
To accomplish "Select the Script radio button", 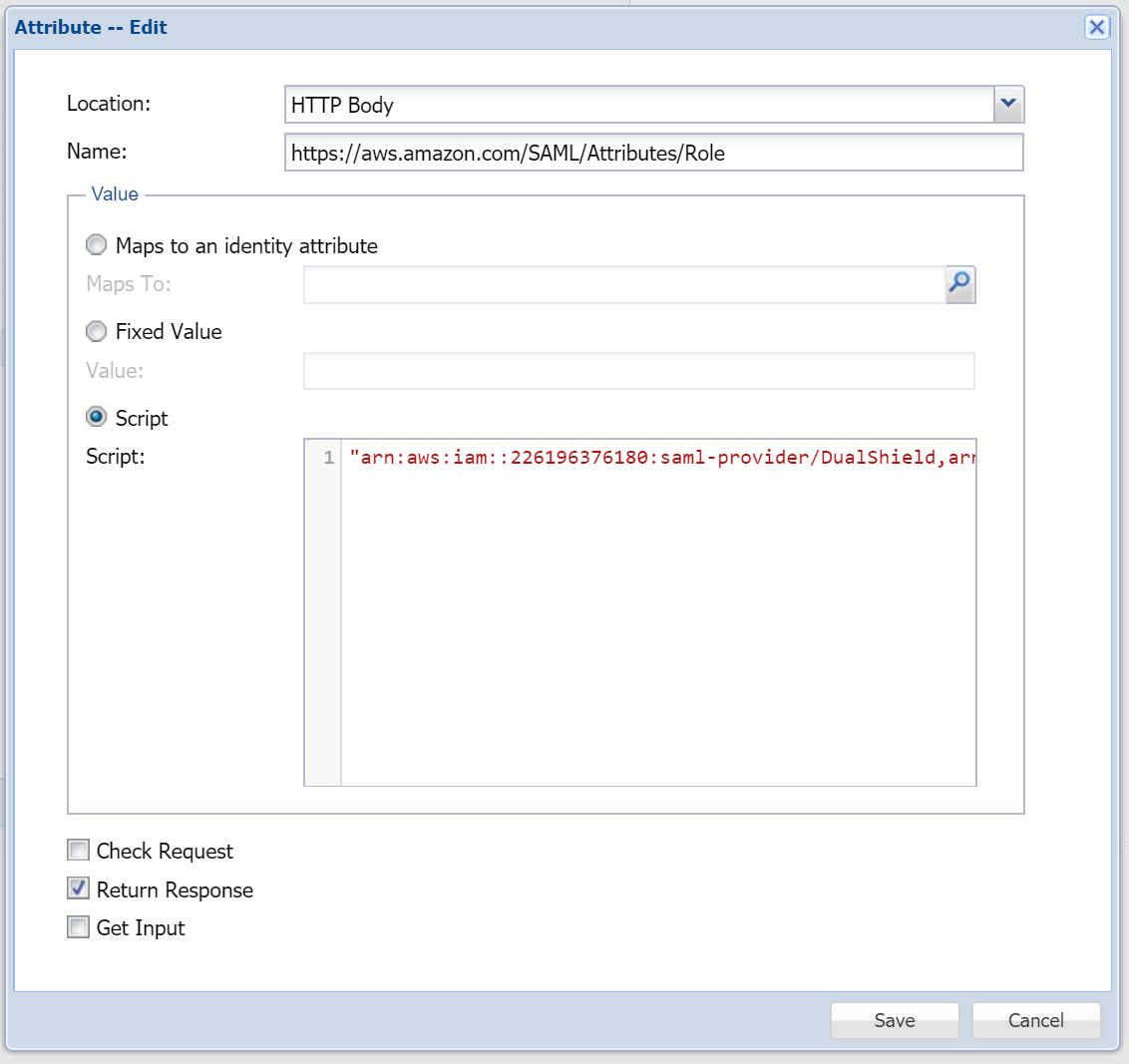I will click(97, 417).
